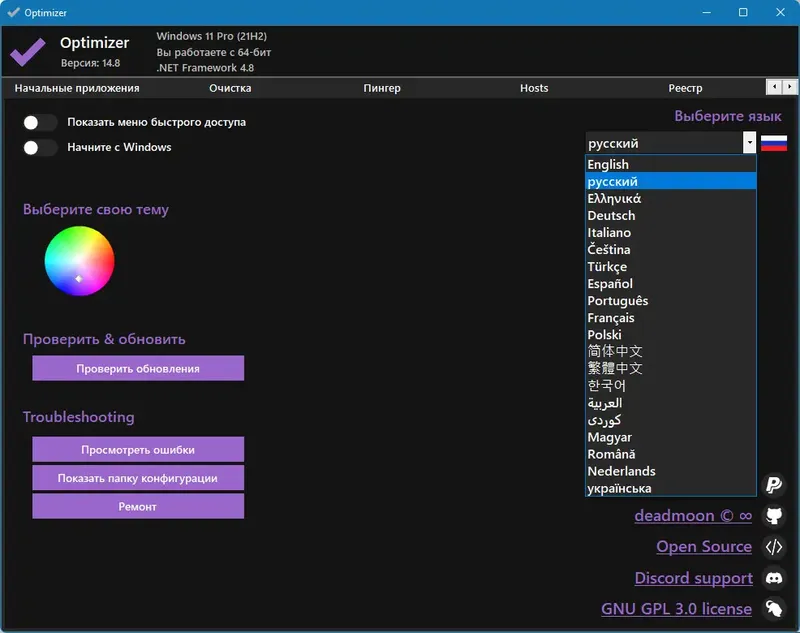Screen dimensions: 800x633
Task: Toggle Показать меню быстрого доступа switch
Action: pos(40,122)
